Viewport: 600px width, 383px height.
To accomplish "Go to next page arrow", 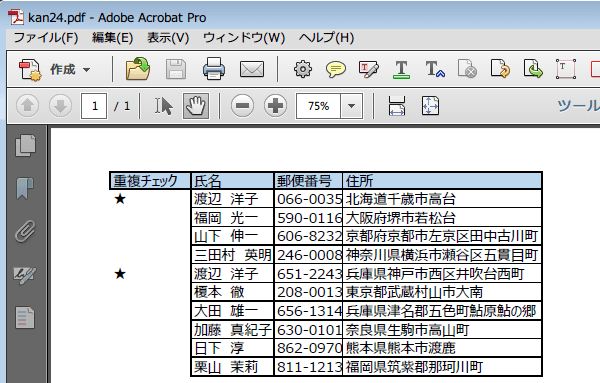I will tap(60, 106).
